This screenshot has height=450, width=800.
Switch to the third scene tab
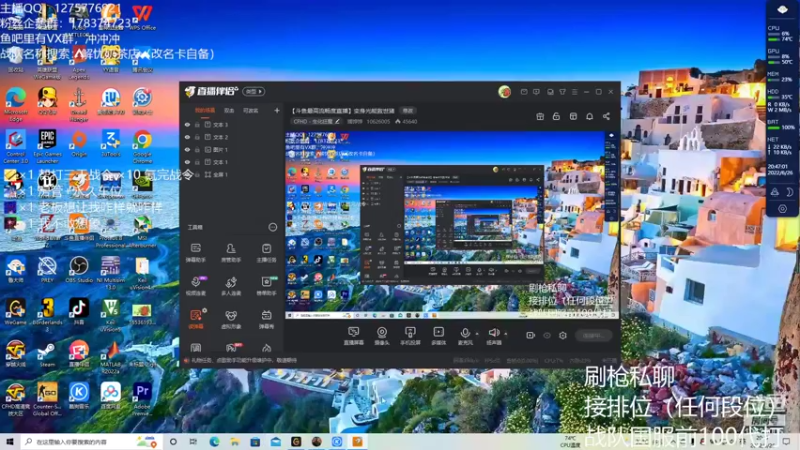251,110
